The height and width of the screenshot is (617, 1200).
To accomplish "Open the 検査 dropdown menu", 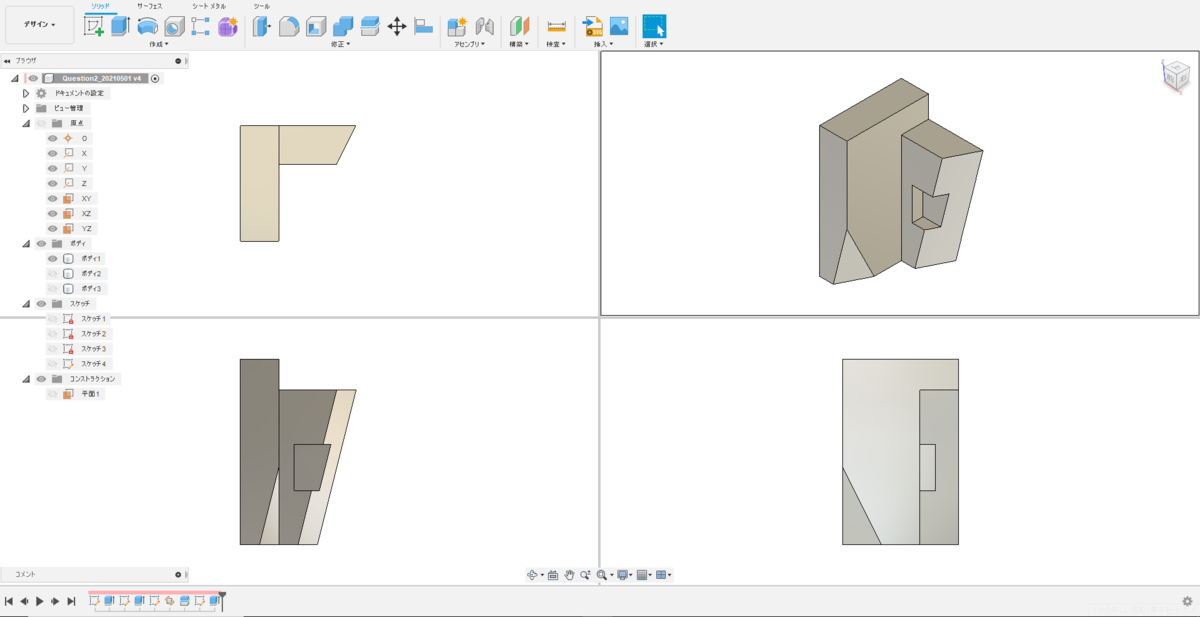I will click(x=556, y=44).
